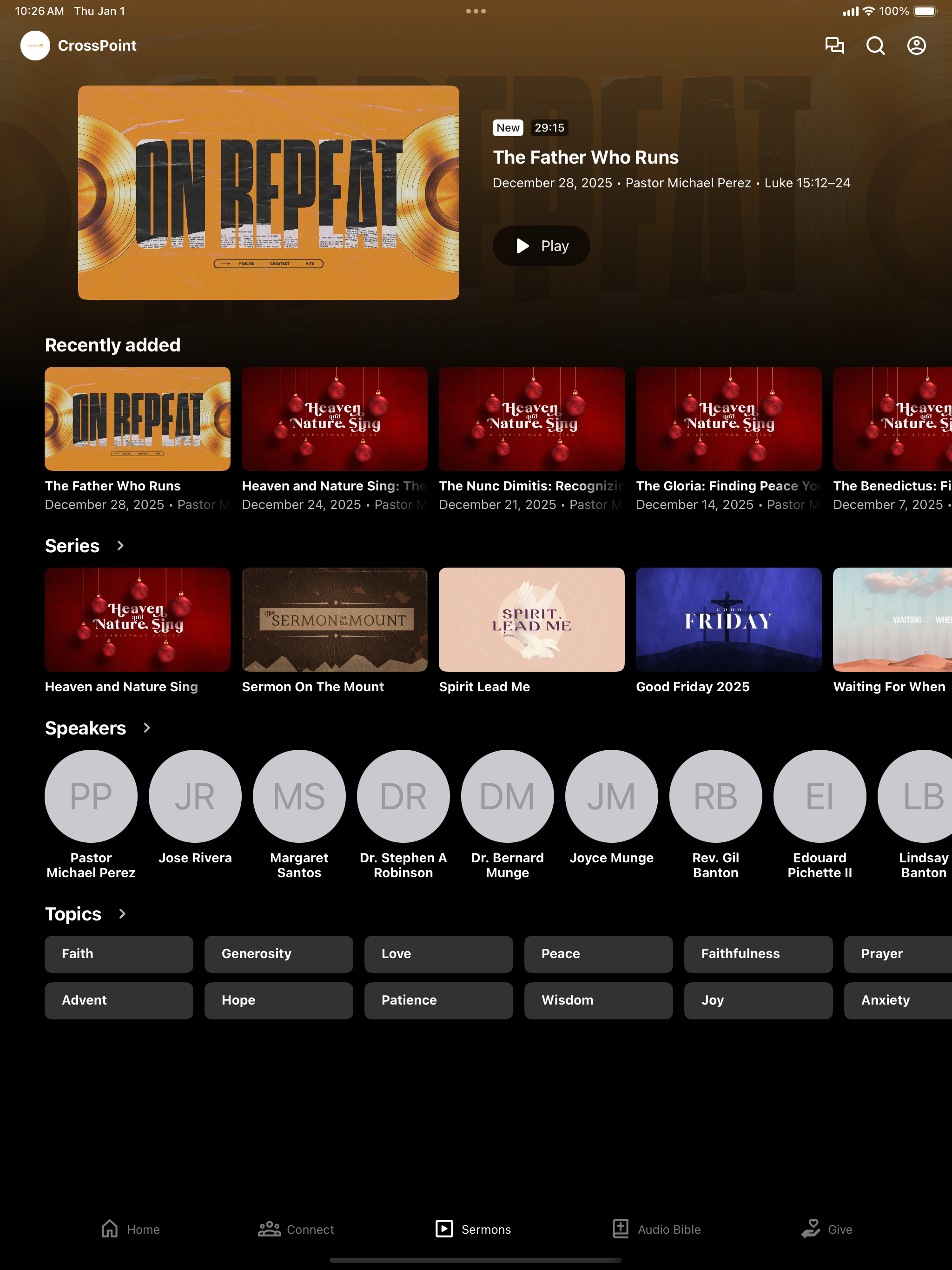Open the On Repeat featured artwork
Viewport: 952px width, 1270px height.
point(268,192)
